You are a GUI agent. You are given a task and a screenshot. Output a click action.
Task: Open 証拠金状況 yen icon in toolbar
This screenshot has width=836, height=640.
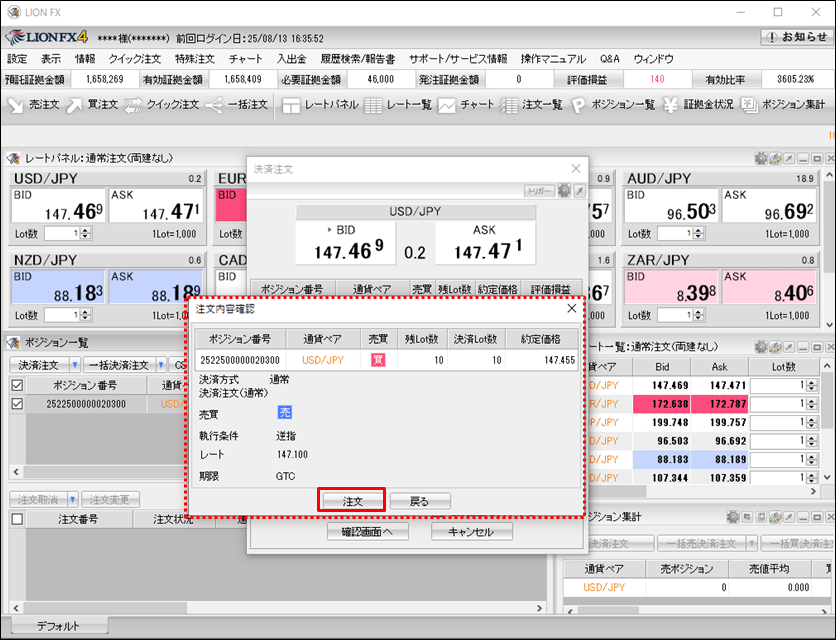[698, 104]
